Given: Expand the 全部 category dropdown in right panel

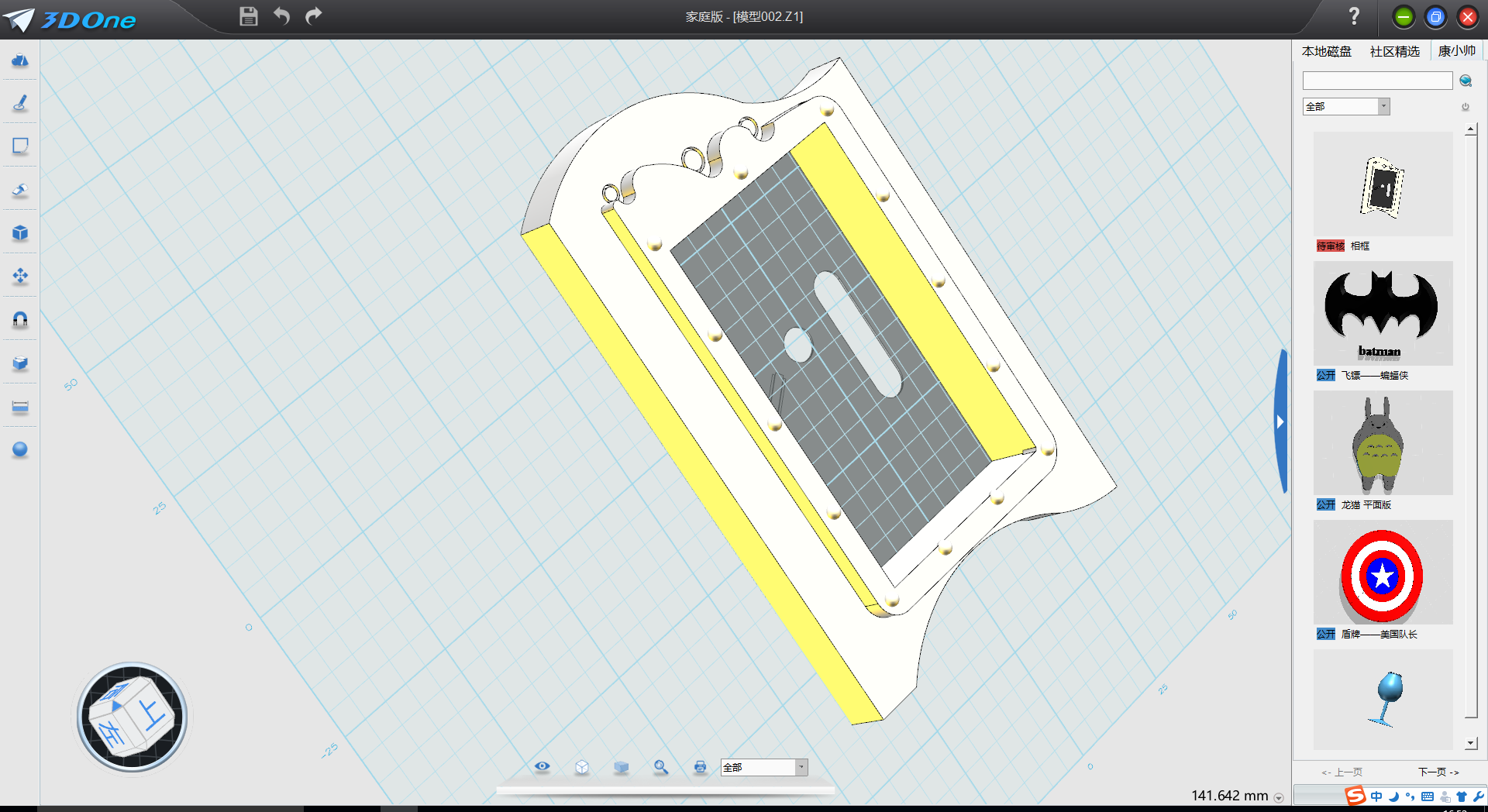Looking at the screenshot, I should click(x=1383, y=107).
